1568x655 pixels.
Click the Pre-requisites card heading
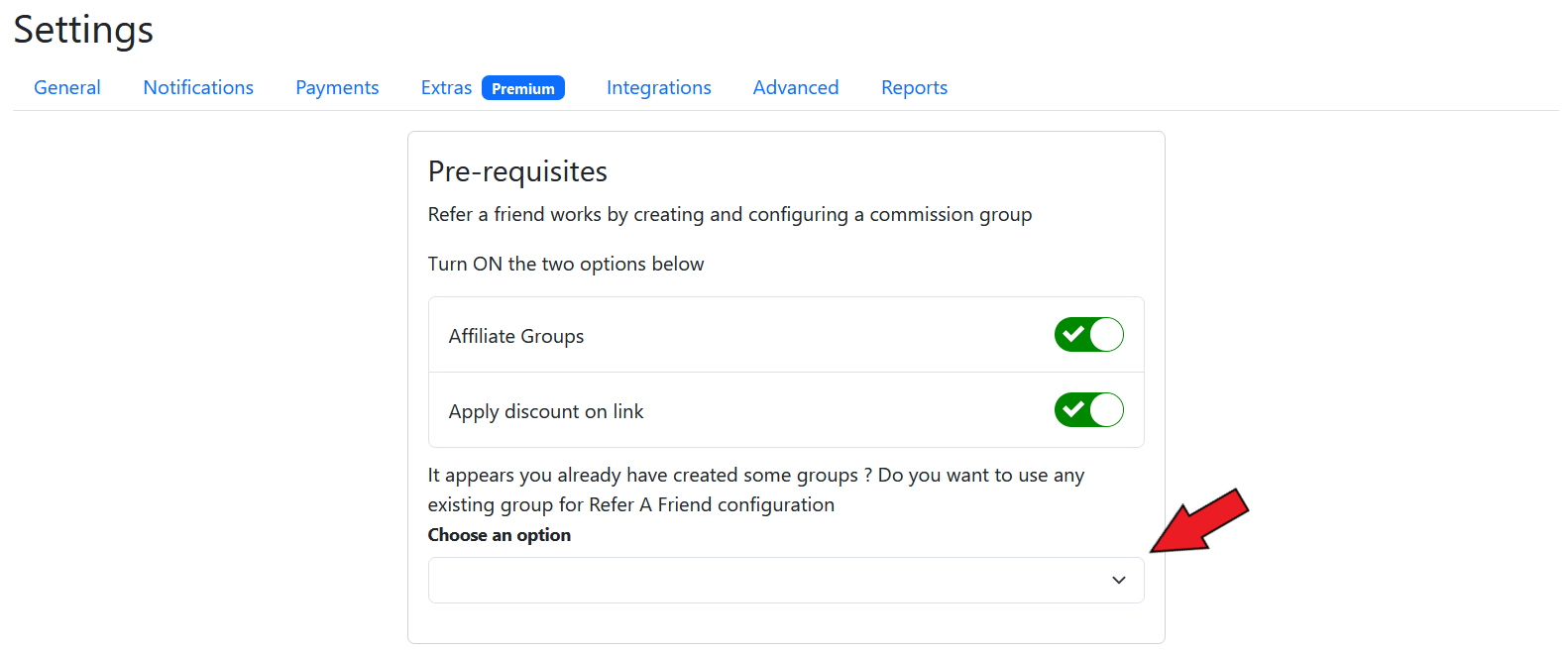click(517, 171)
